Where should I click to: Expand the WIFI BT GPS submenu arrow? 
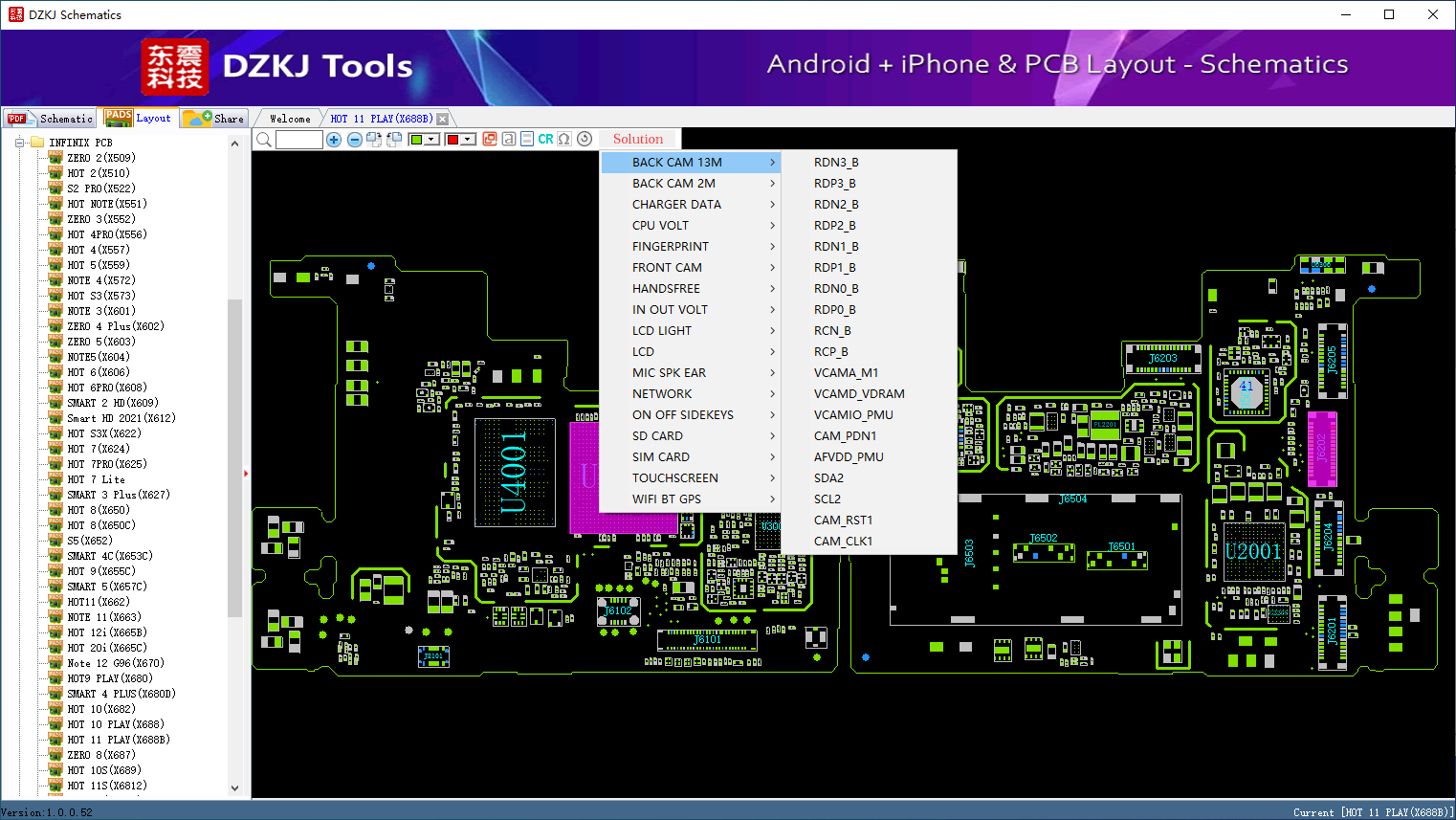772,499
